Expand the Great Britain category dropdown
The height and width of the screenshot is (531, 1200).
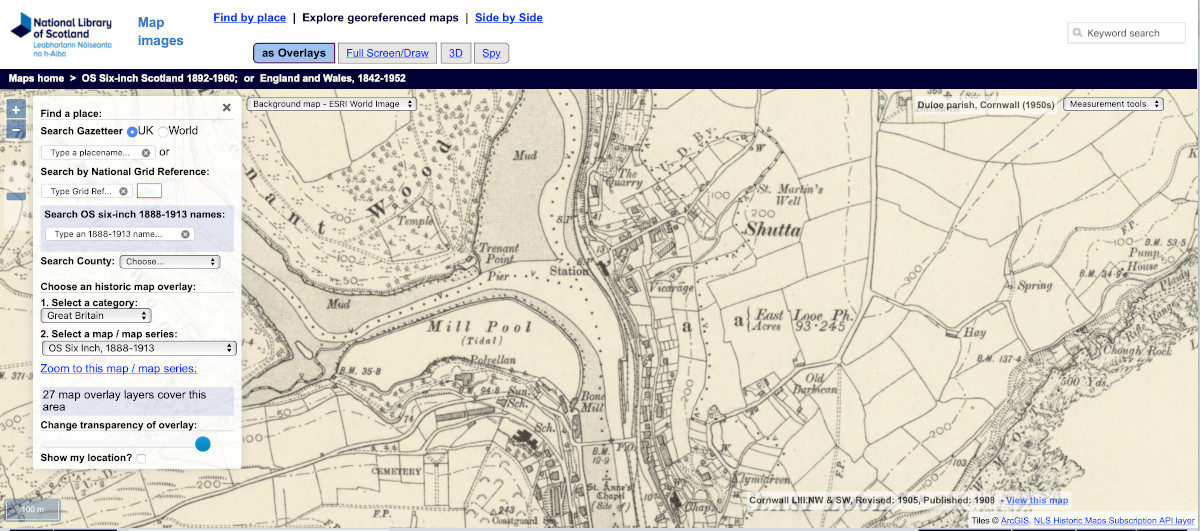pyautogui.click(x=96, y=316)
